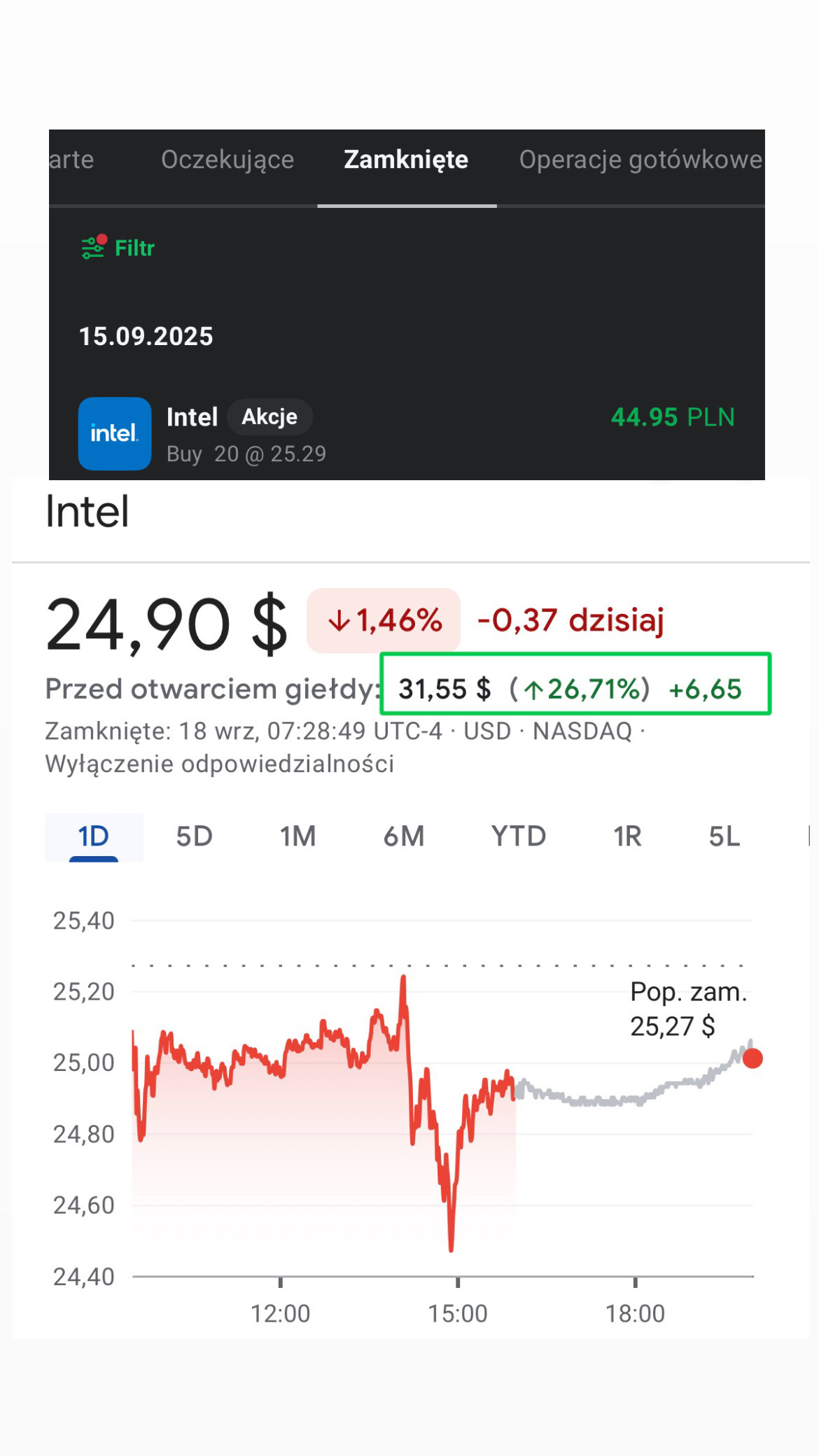
Task: Switch to the Oczekujące tab
Action: click(x=227, y=160)
